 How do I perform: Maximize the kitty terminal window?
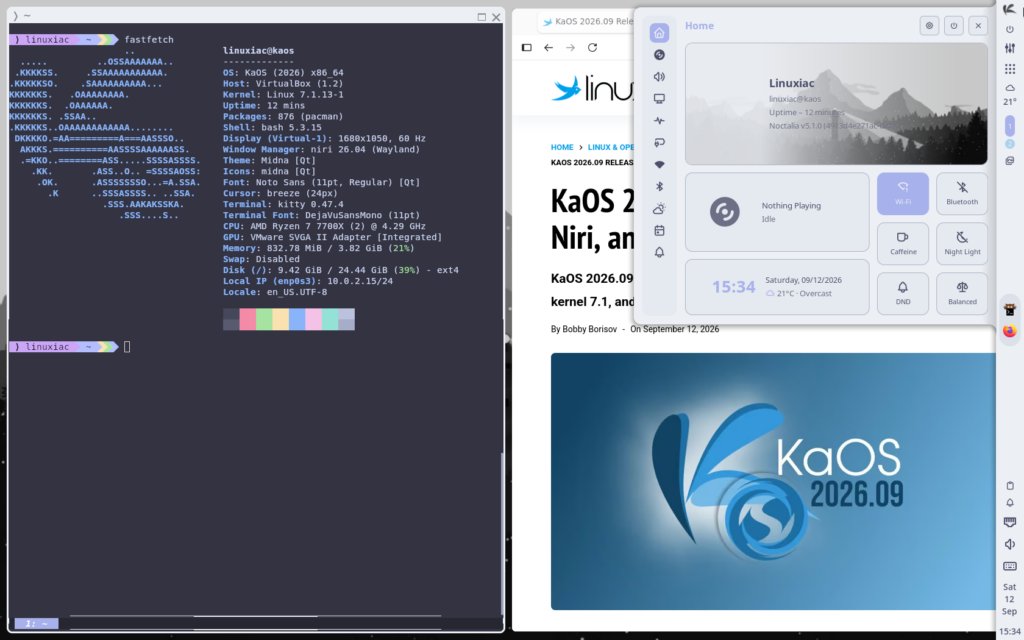pyautogui.click(x=481, y=17)
